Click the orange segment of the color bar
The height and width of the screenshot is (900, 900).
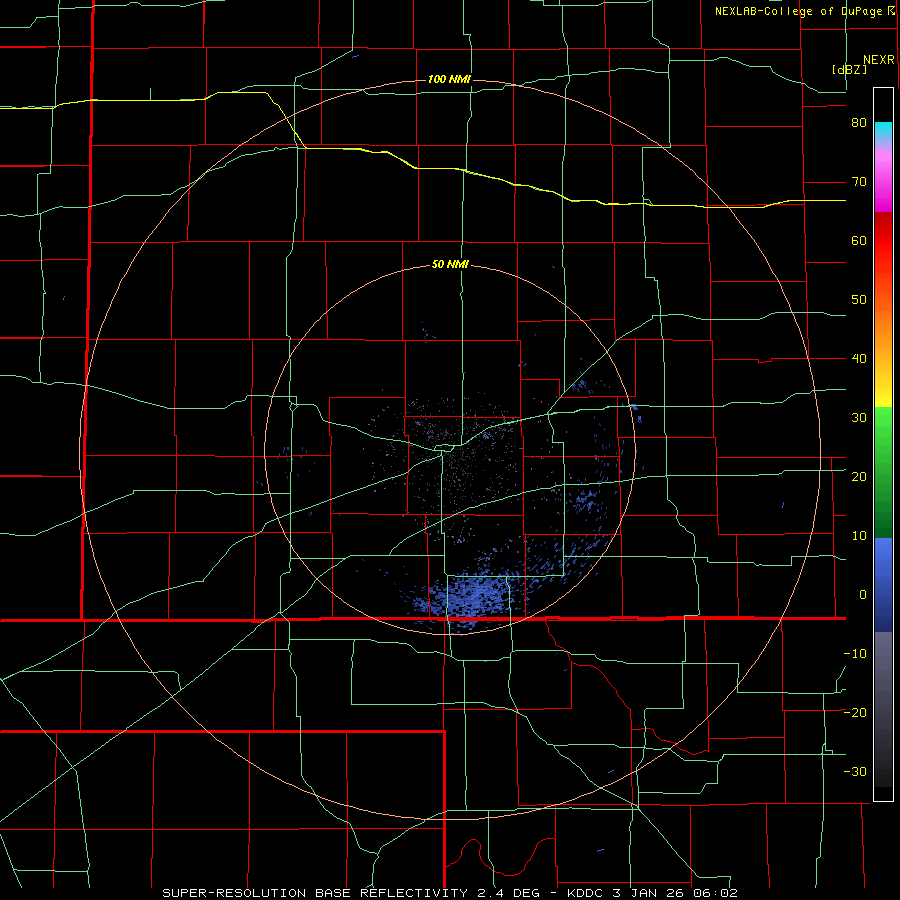pyautogui.click(x=883, y=330)
